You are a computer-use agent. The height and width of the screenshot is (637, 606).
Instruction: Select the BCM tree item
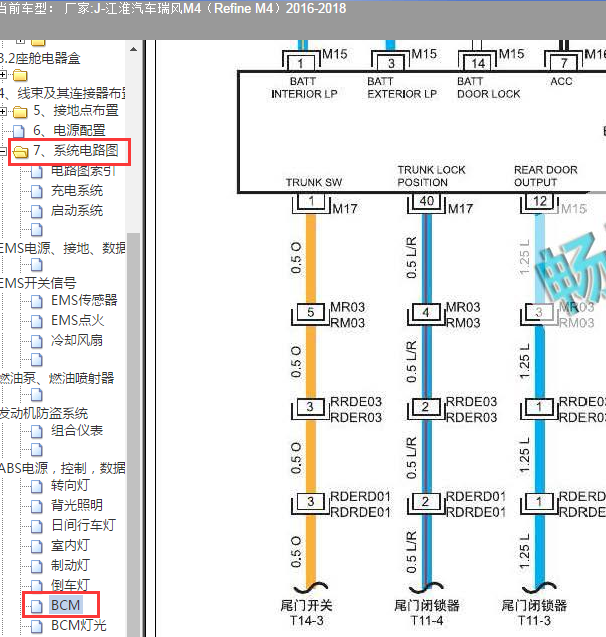66,605
